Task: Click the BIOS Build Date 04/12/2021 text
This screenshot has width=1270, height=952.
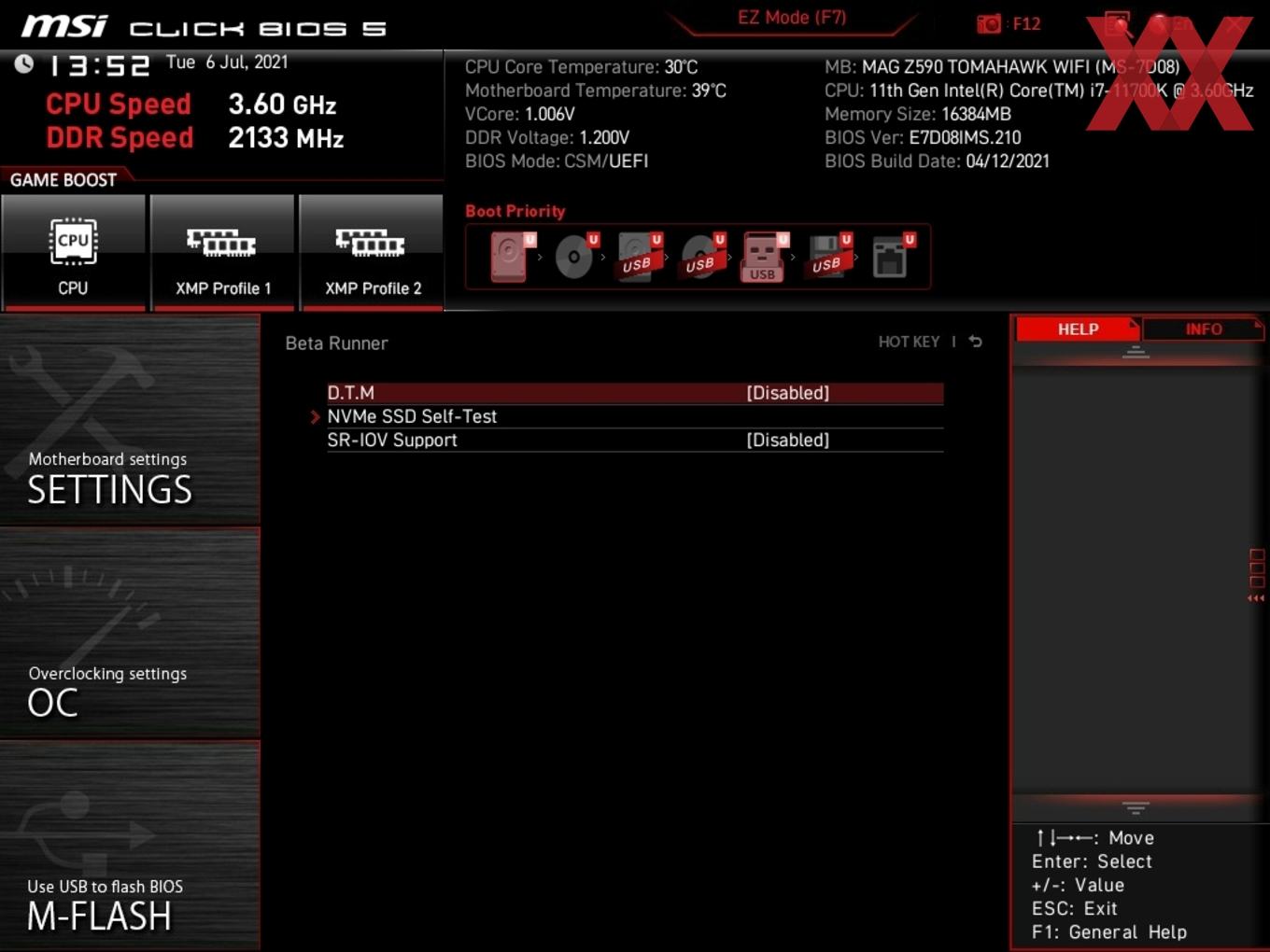Action: coord(937,161)
